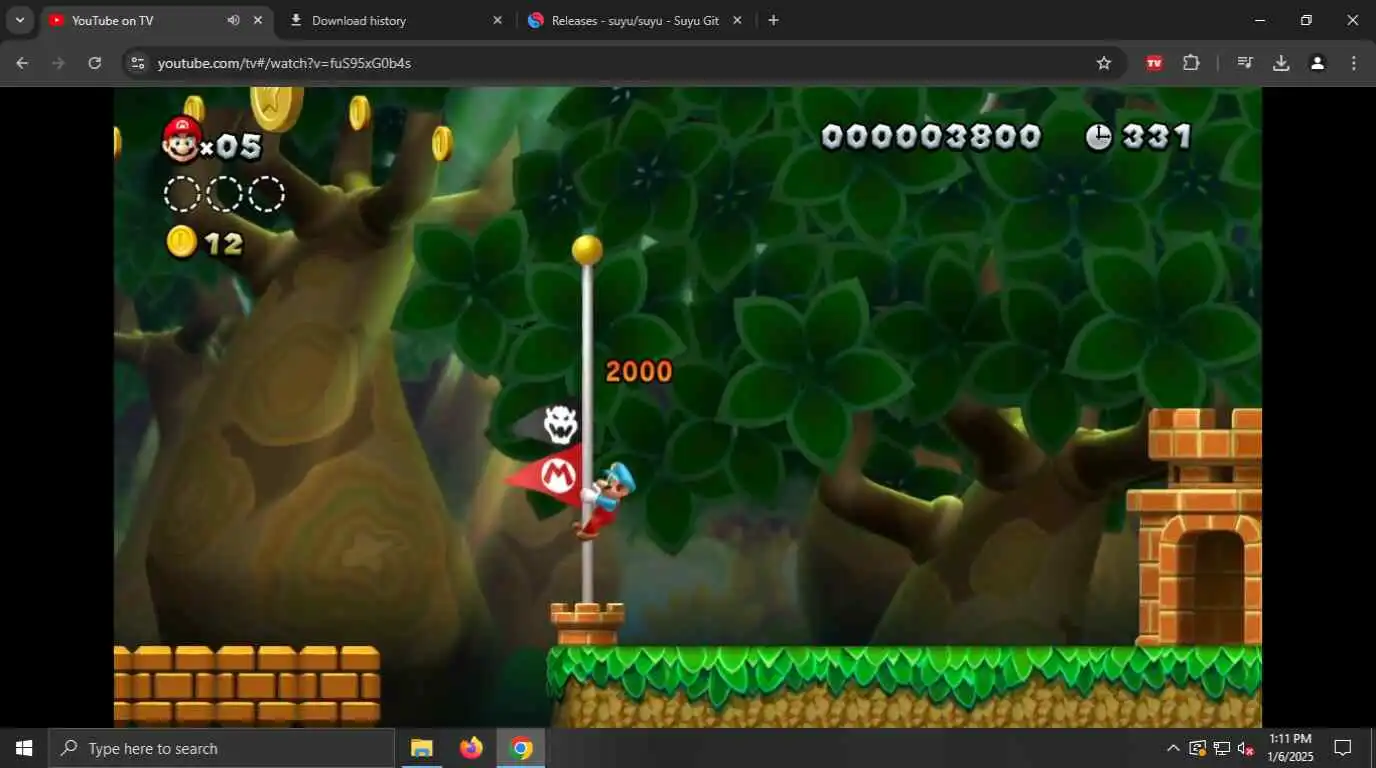Close the Suyu Git releases tab
Screen dimensions: 1376x768
(737, 20)
